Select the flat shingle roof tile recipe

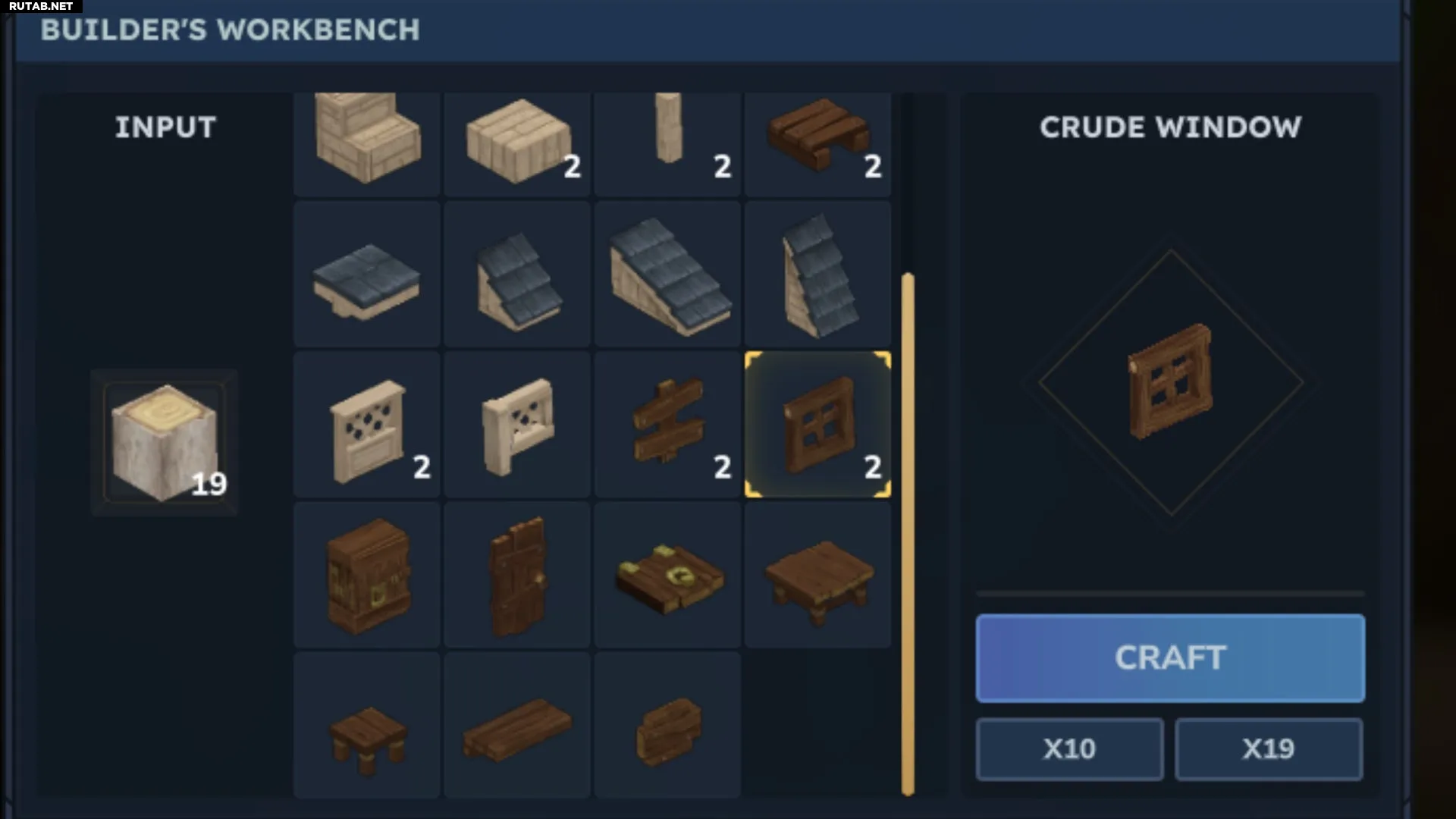point(367,275)
